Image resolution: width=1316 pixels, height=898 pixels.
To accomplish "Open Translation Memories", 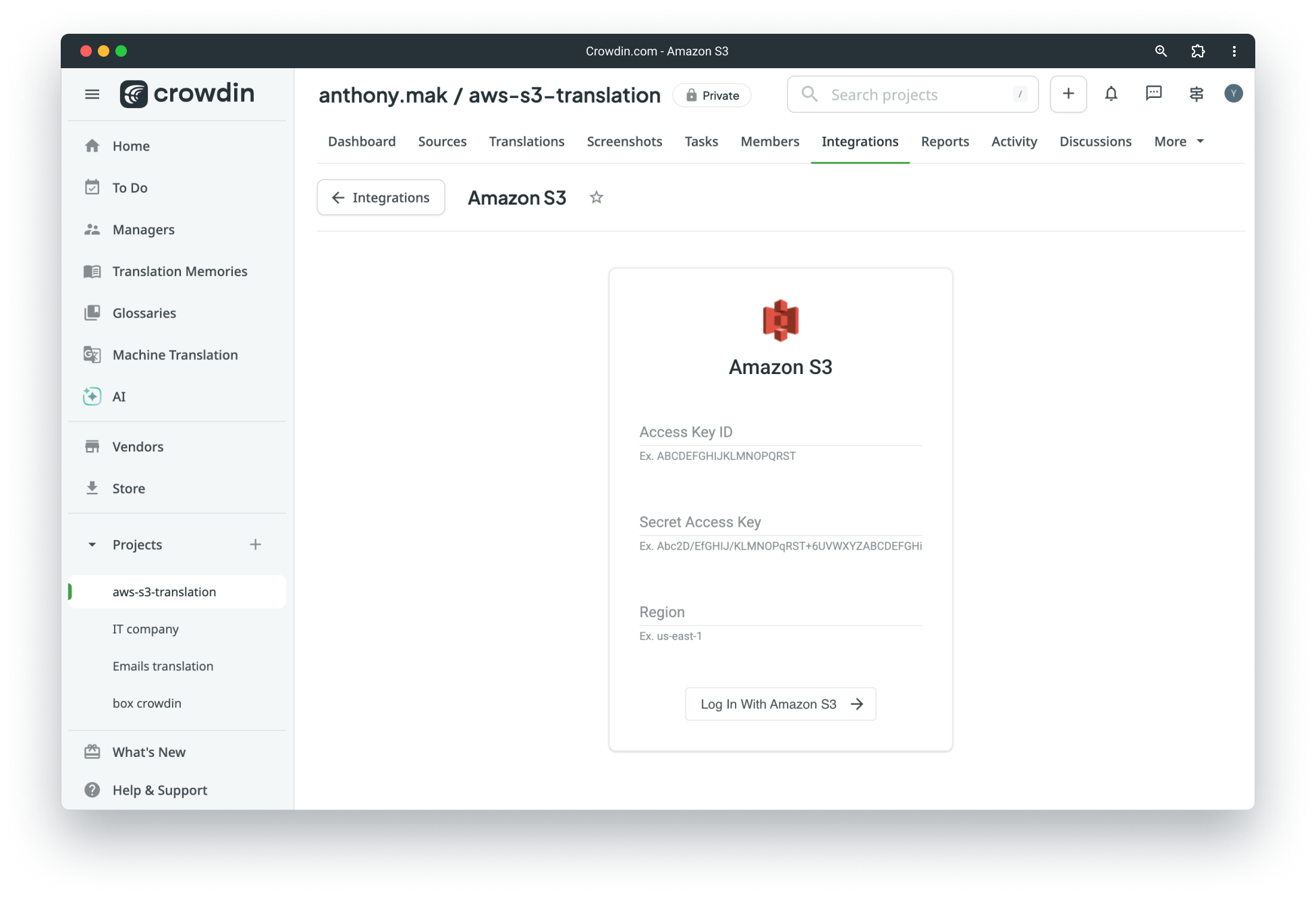I will tap(177, 271).
